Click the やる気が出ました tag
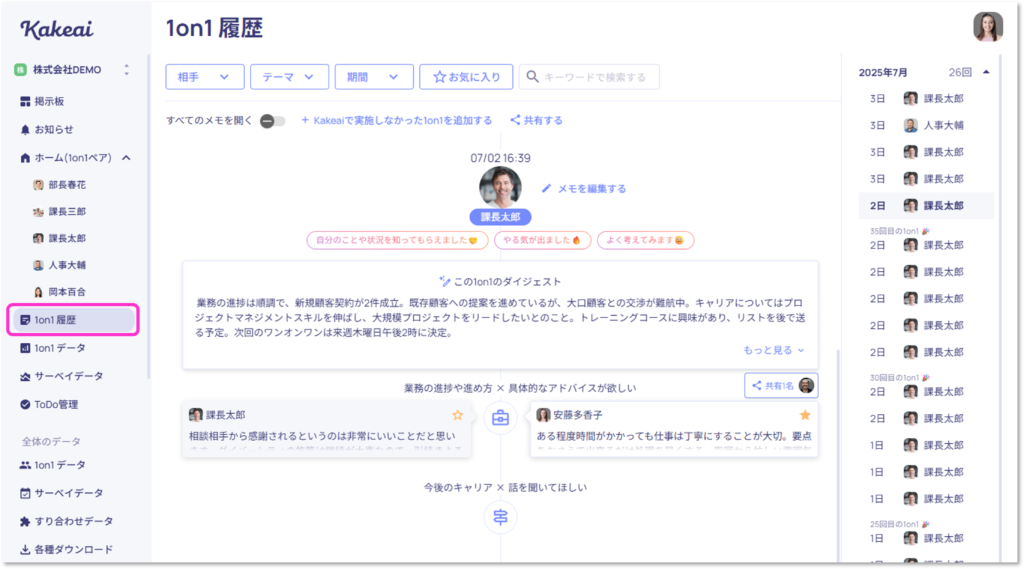The width and height of the screenshot is (1024, 569). coord(543,240)
